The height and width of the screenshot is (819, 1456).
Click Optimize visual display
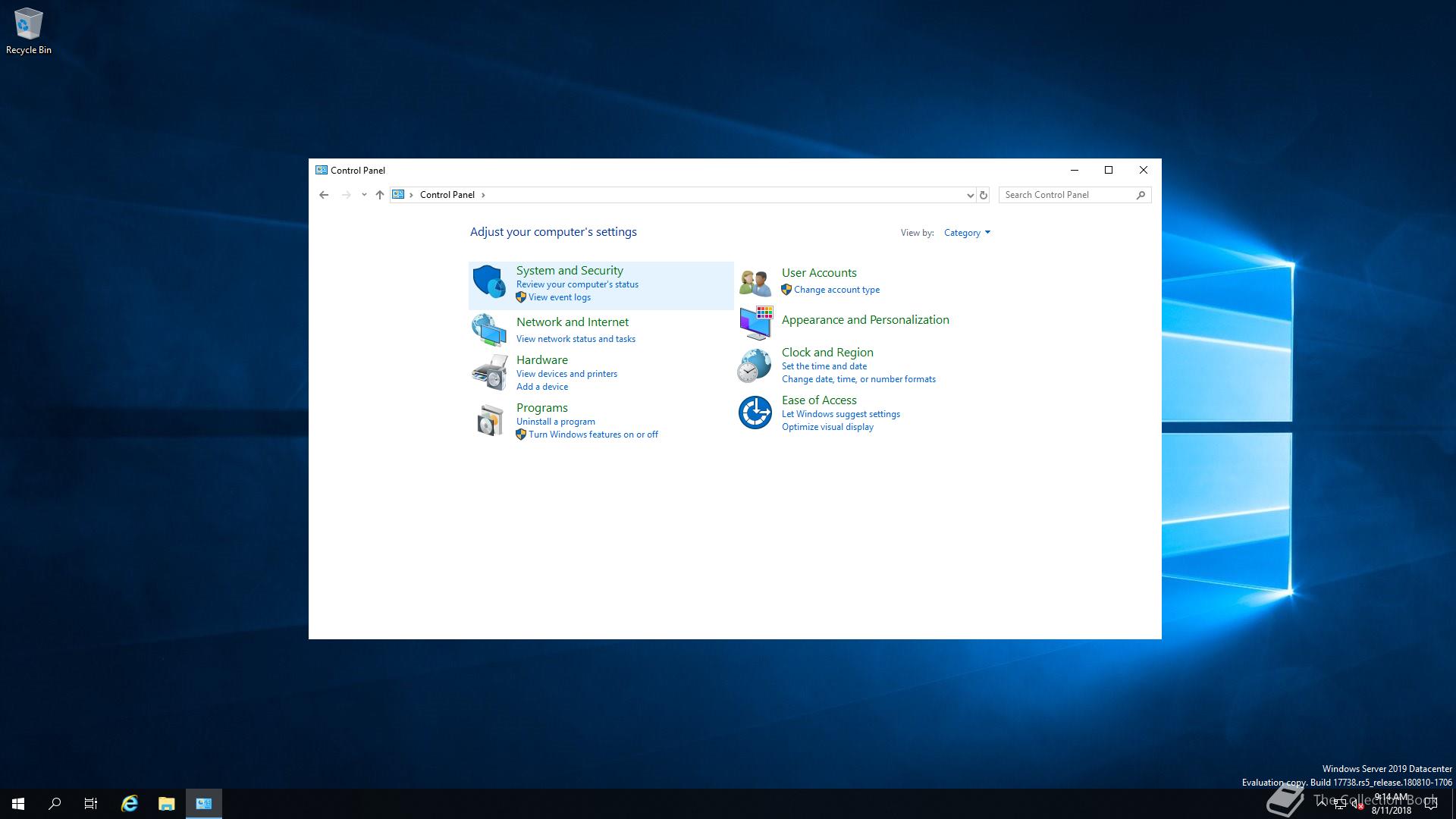coord(827,427)
